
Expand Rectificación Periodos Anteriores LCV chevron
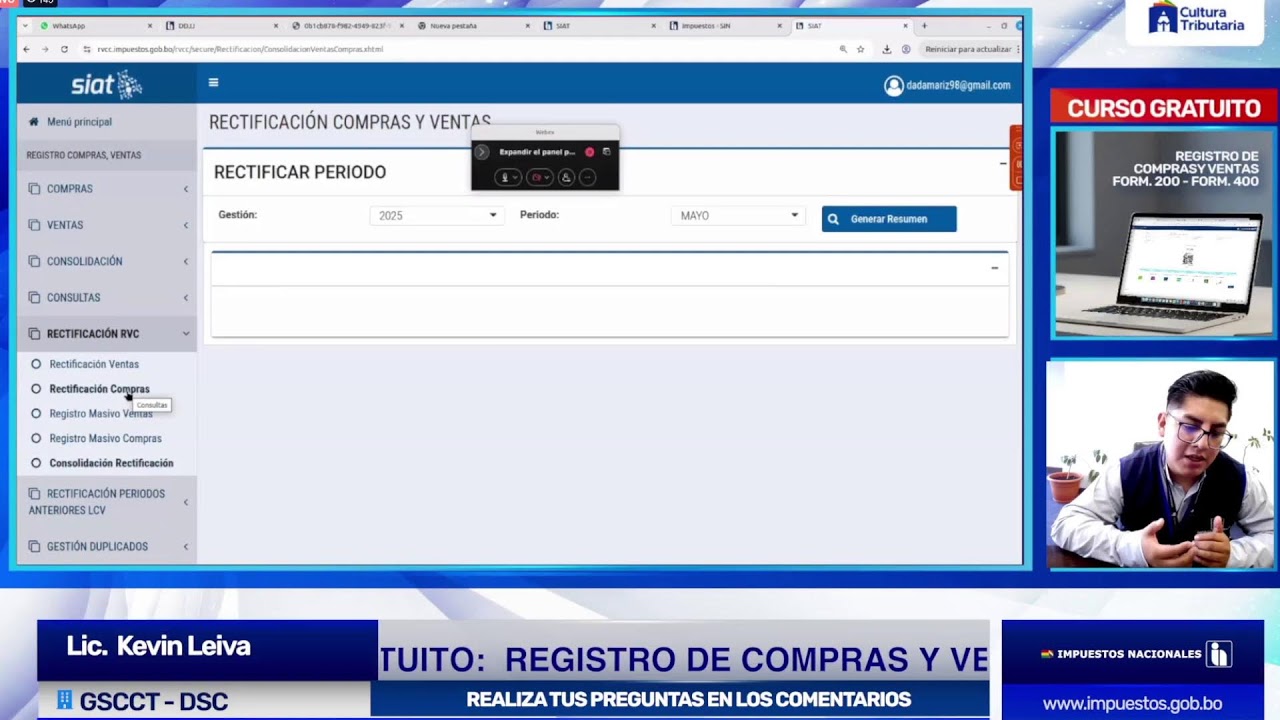pyautogui.click(x=185, y=502)
